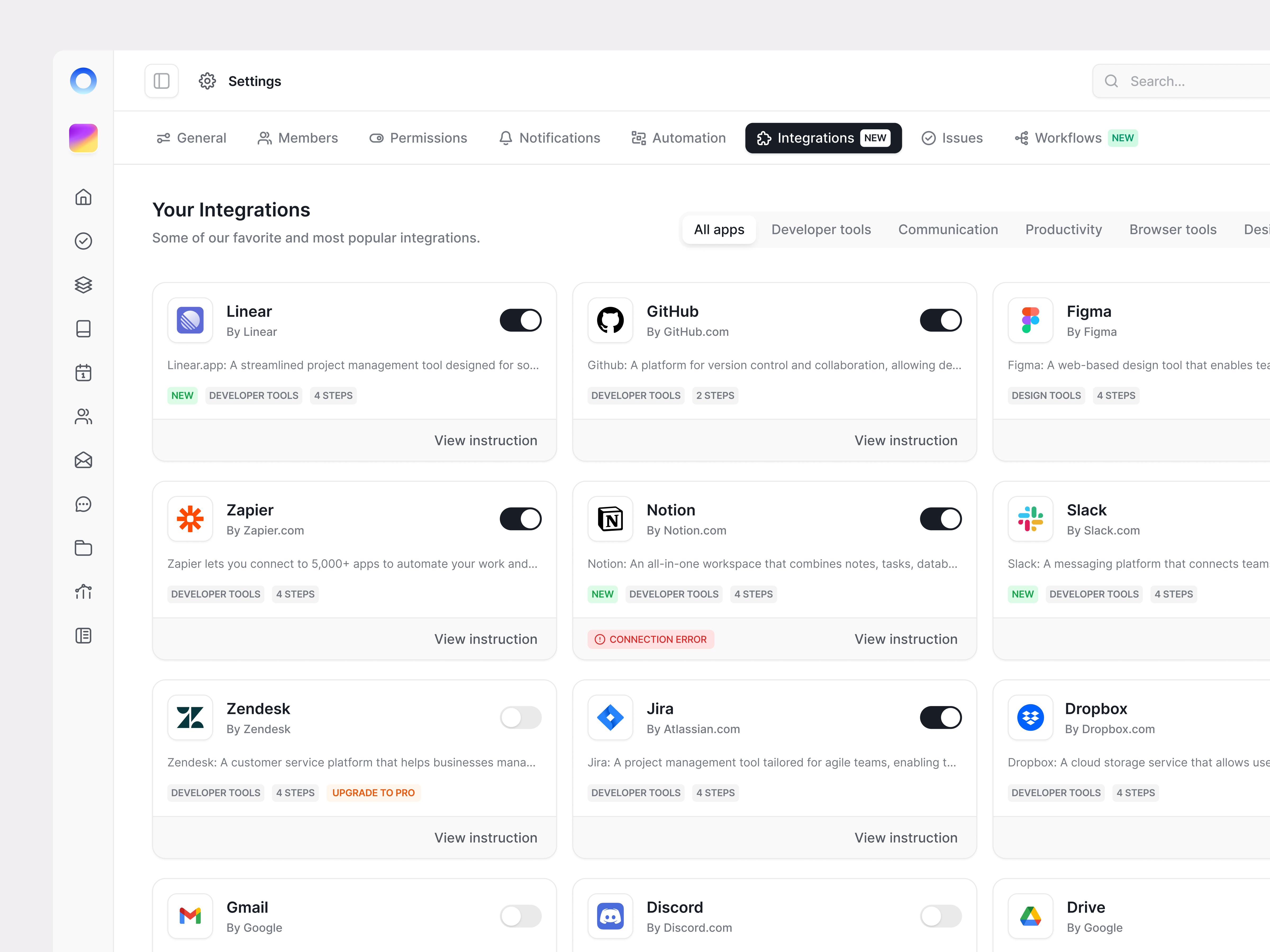1270x952 pixels.
Task: Open the analytics chart sidebar icon
Action: (x=83, y=592)
